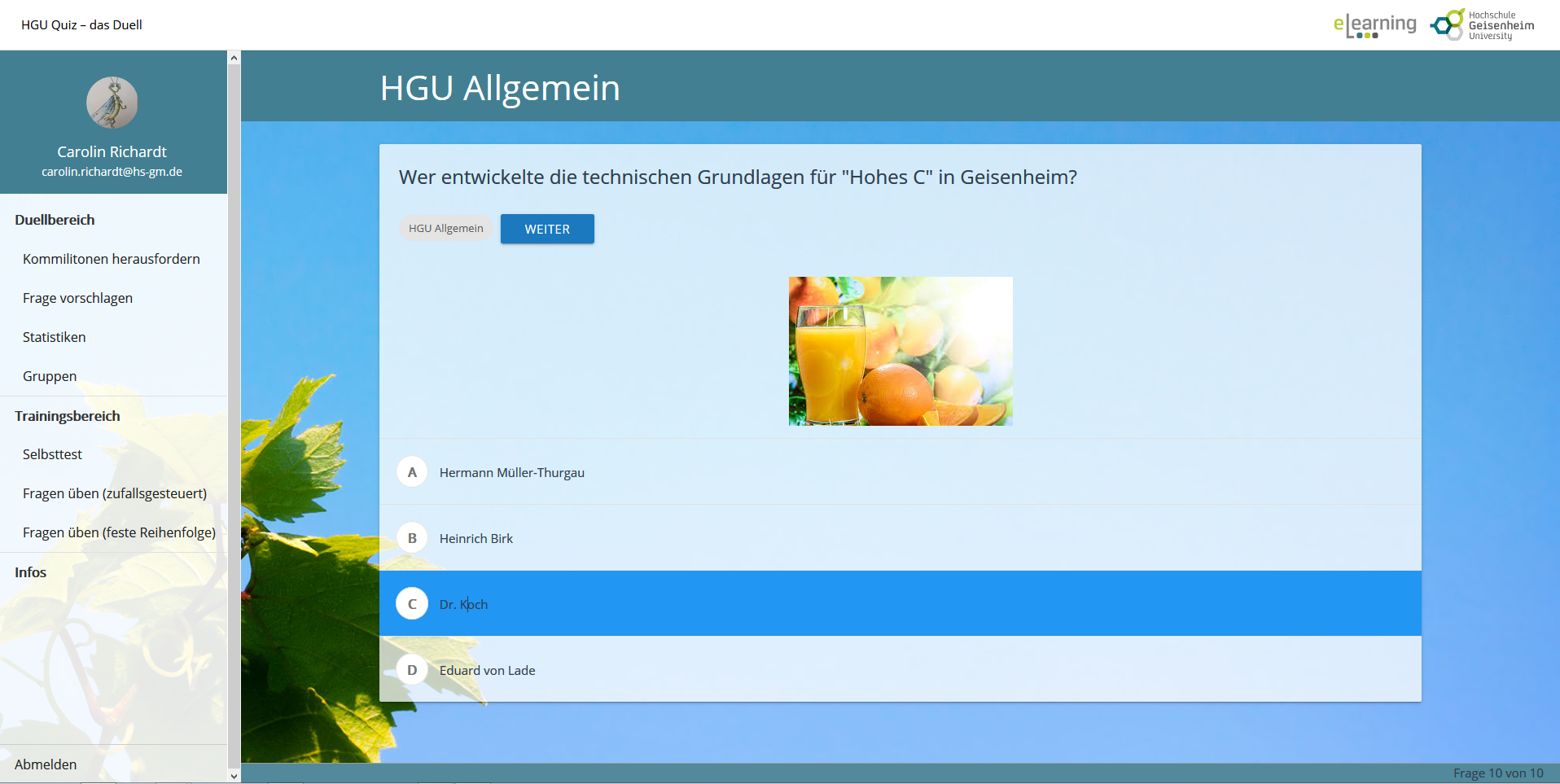Click the sidebar scrollbar down arrow

click(x=234, y=776)
